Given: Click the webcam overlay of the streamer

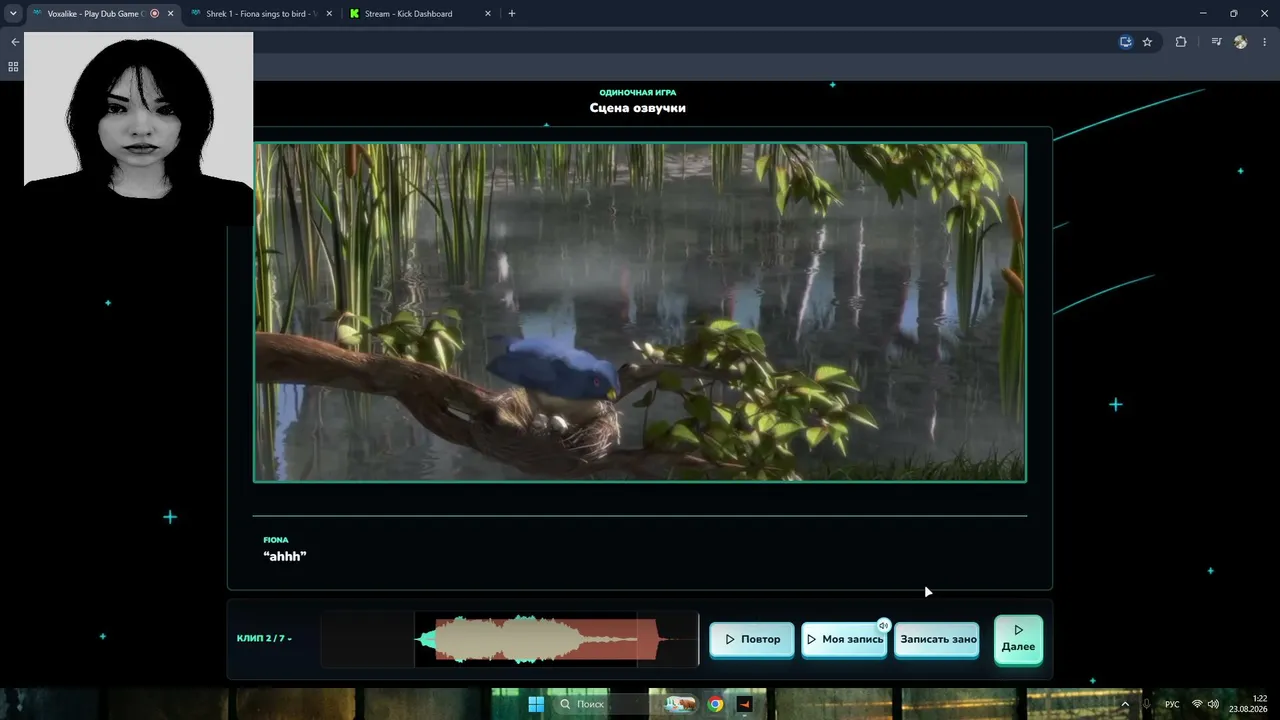Looking at the screenshot, I should pos(138,127).
